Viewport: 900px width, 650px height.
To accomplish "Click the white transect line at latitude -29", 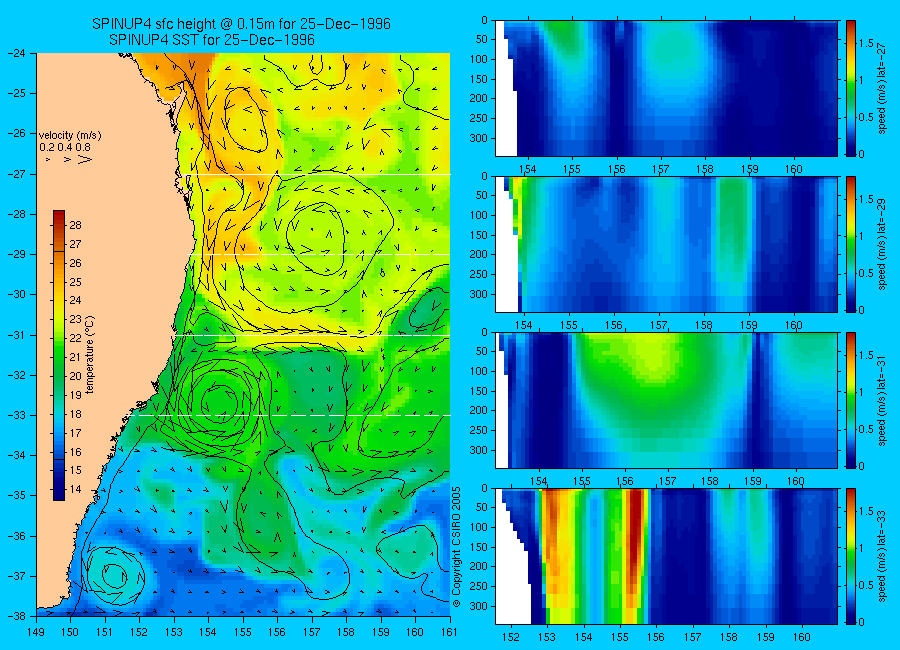I will (321, 254).
